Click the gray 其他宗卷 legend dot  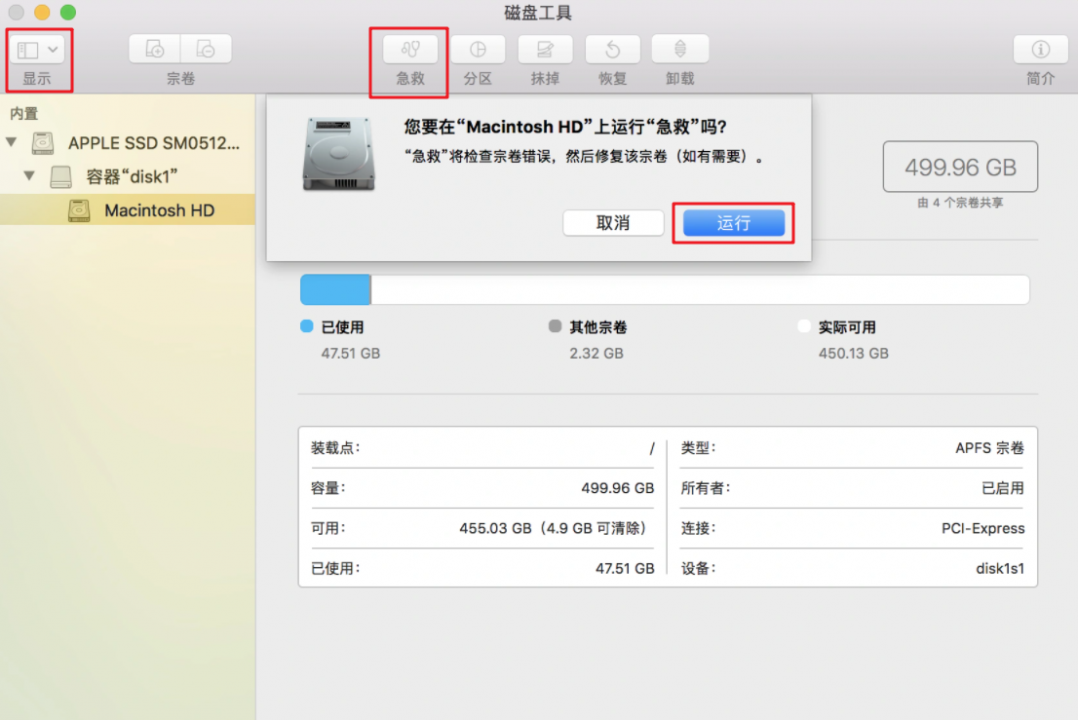555,326
